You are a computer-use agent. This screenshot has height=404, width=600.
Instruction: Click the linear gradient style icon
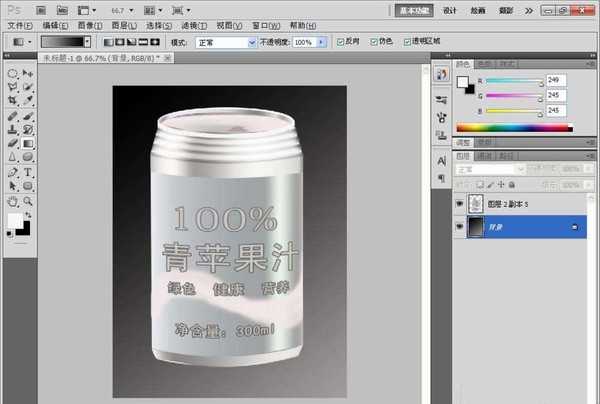(107, 43)
